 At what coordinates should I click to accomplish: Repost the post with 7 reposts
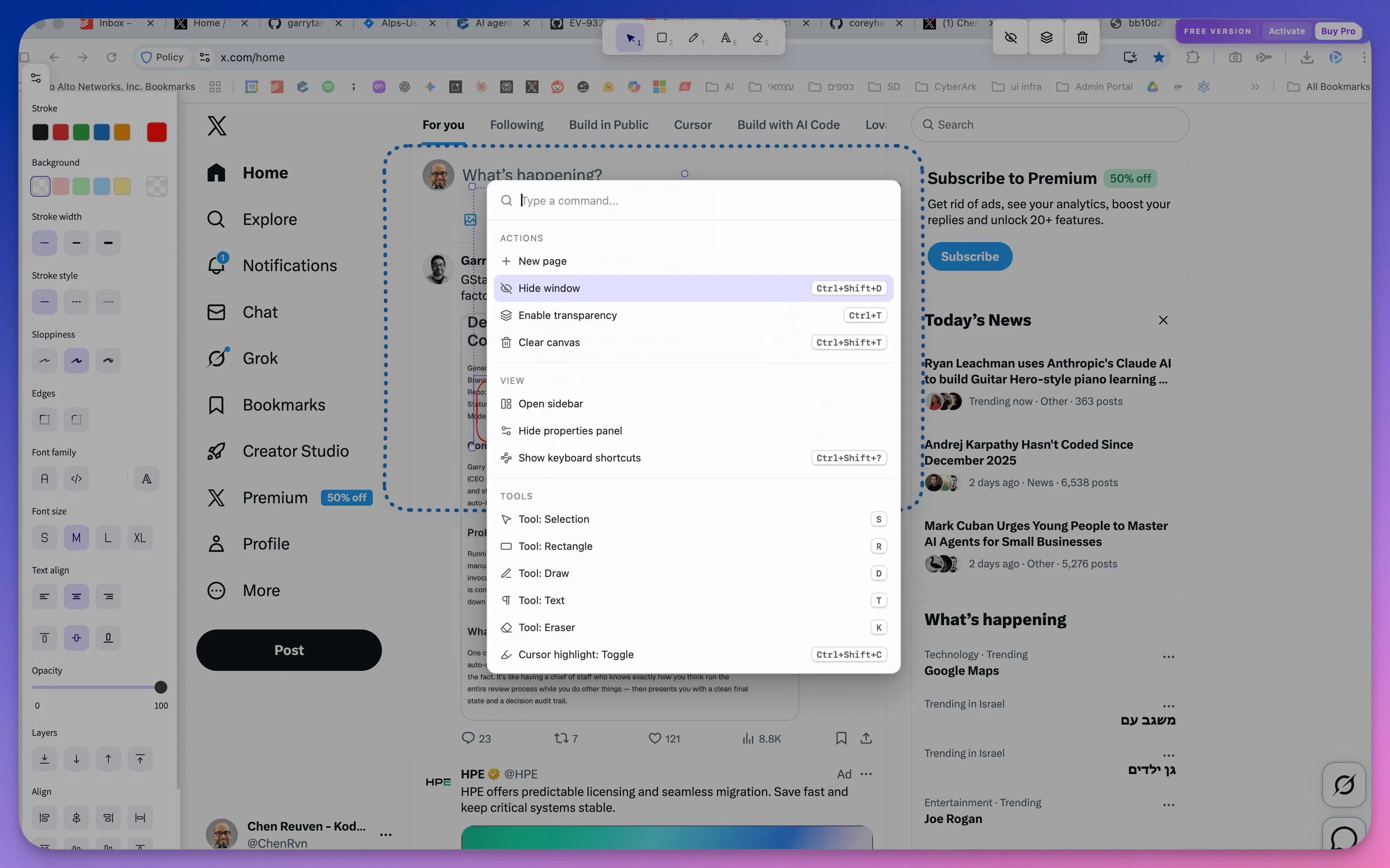566,738
